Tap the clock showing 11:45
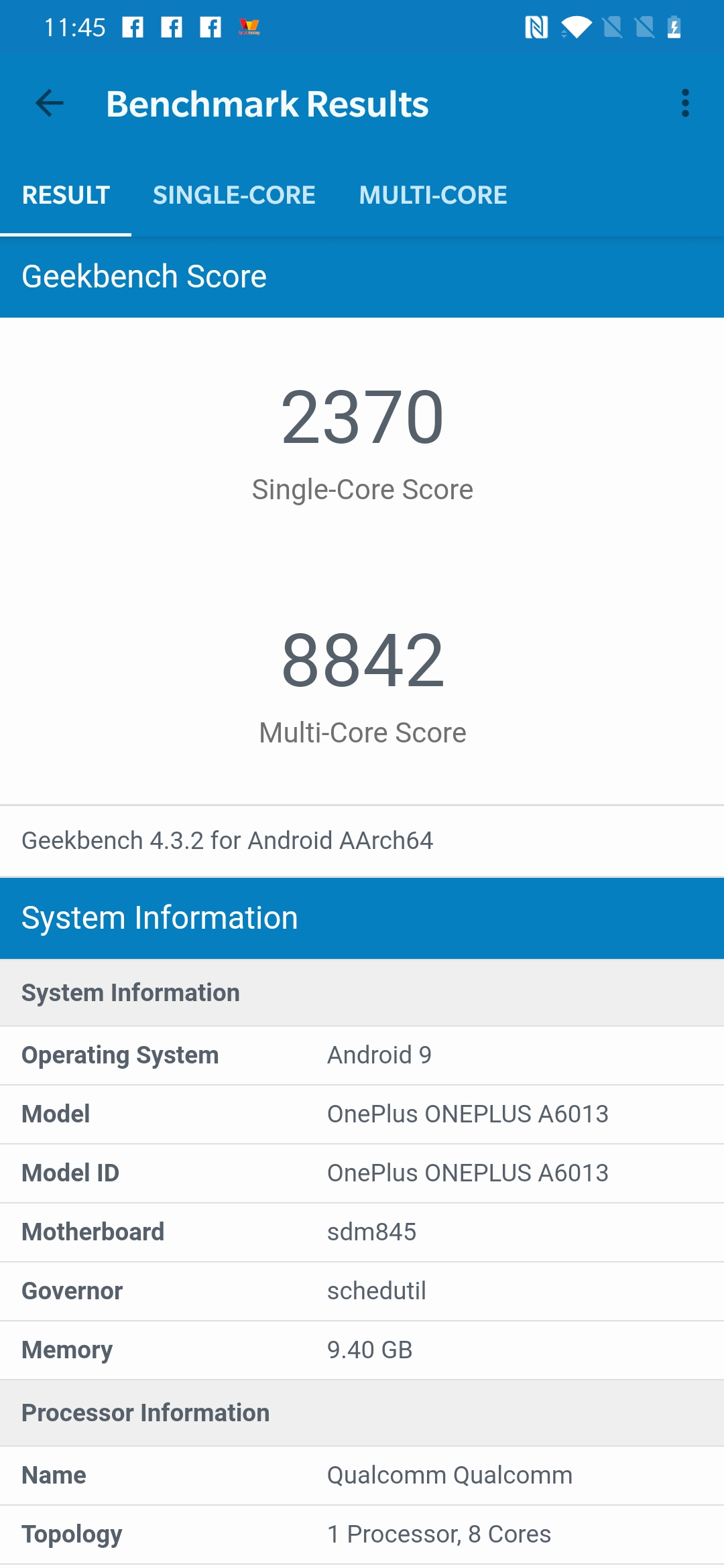 (x=74, y=27)
